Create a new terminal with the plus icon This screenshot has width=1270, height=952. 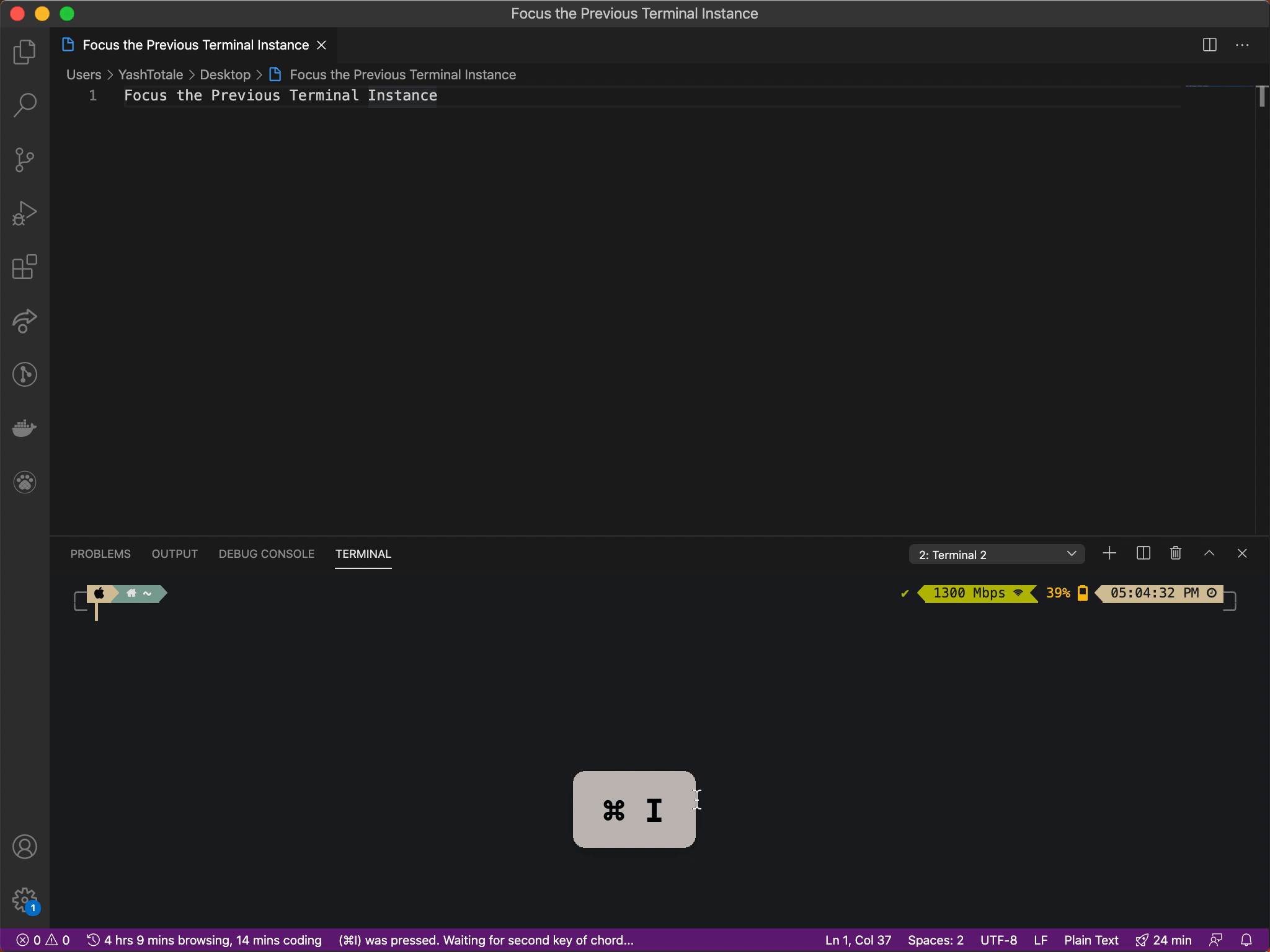(x=1109, y=553)
